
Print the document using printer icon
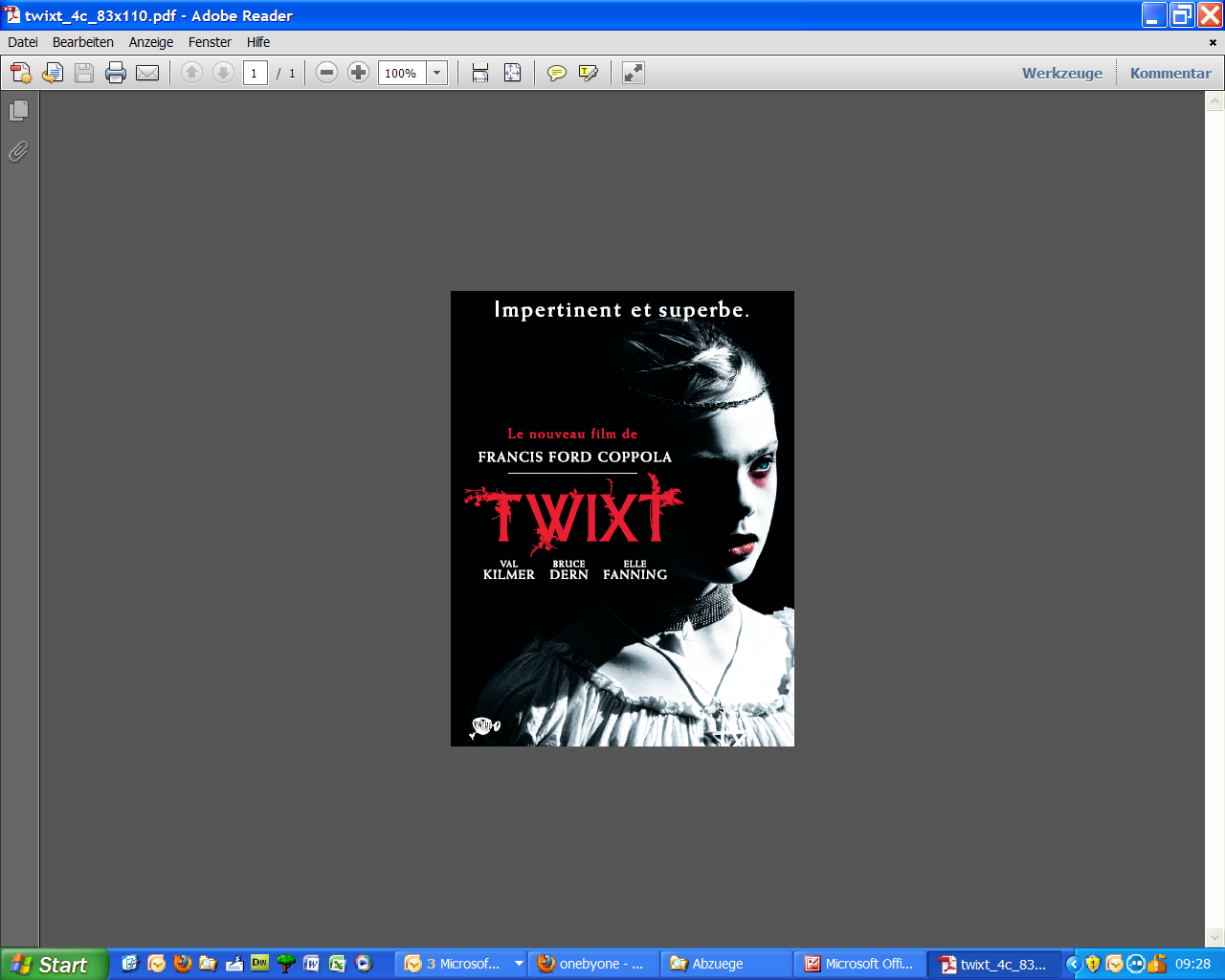(116, 73)
